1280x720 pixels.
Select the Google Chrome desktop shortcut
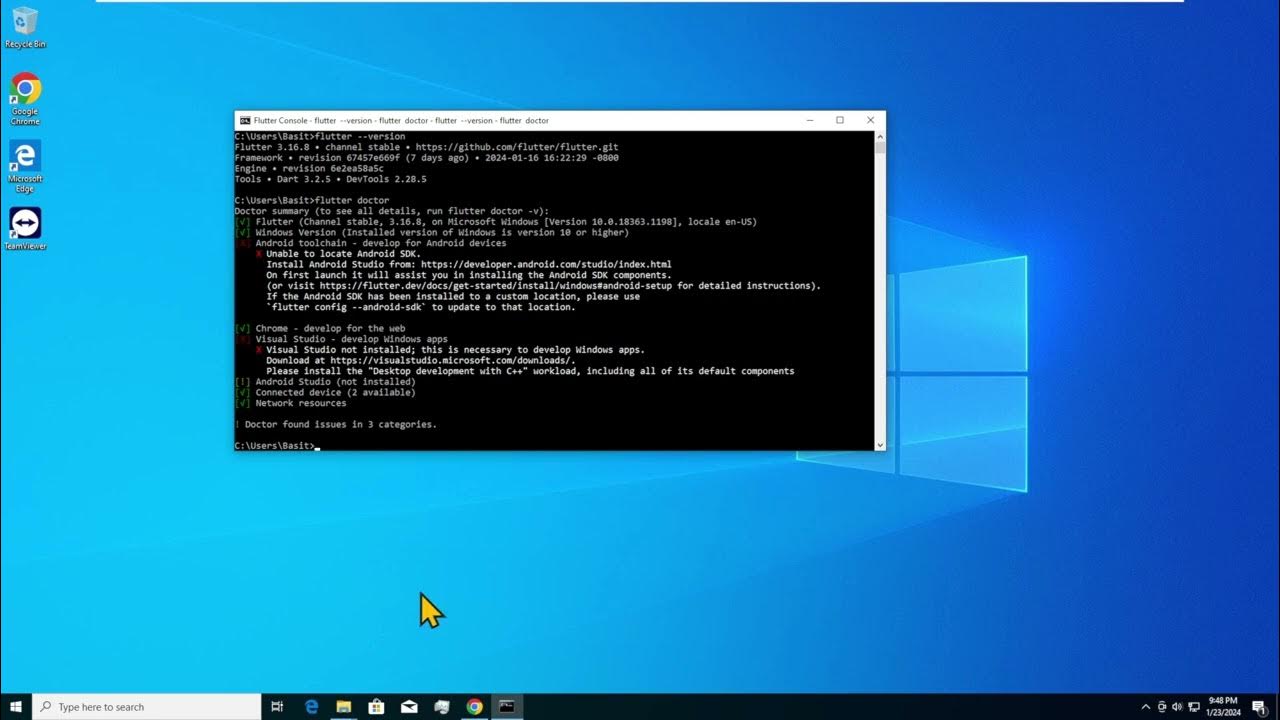tap(25, 99)
